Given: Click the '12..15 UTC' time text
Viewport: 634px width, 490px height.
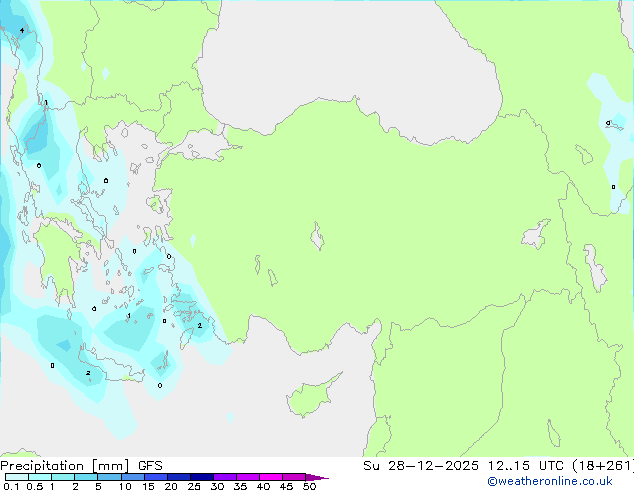Looking at the screenshot, I should tap(526, 466).
